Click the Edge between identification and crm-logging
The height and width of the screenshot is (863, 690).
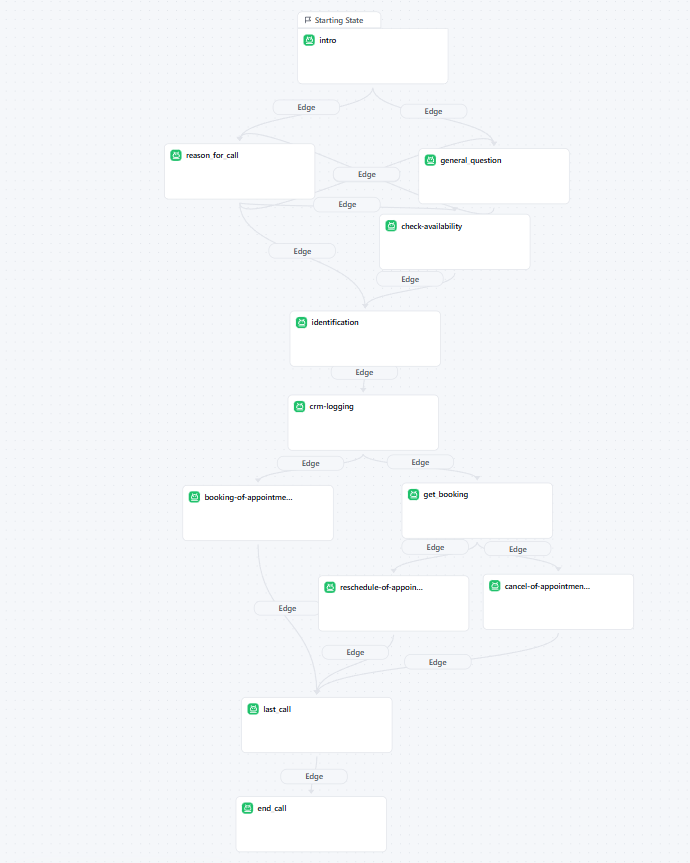pyautogui.click(x=364, y=372)
